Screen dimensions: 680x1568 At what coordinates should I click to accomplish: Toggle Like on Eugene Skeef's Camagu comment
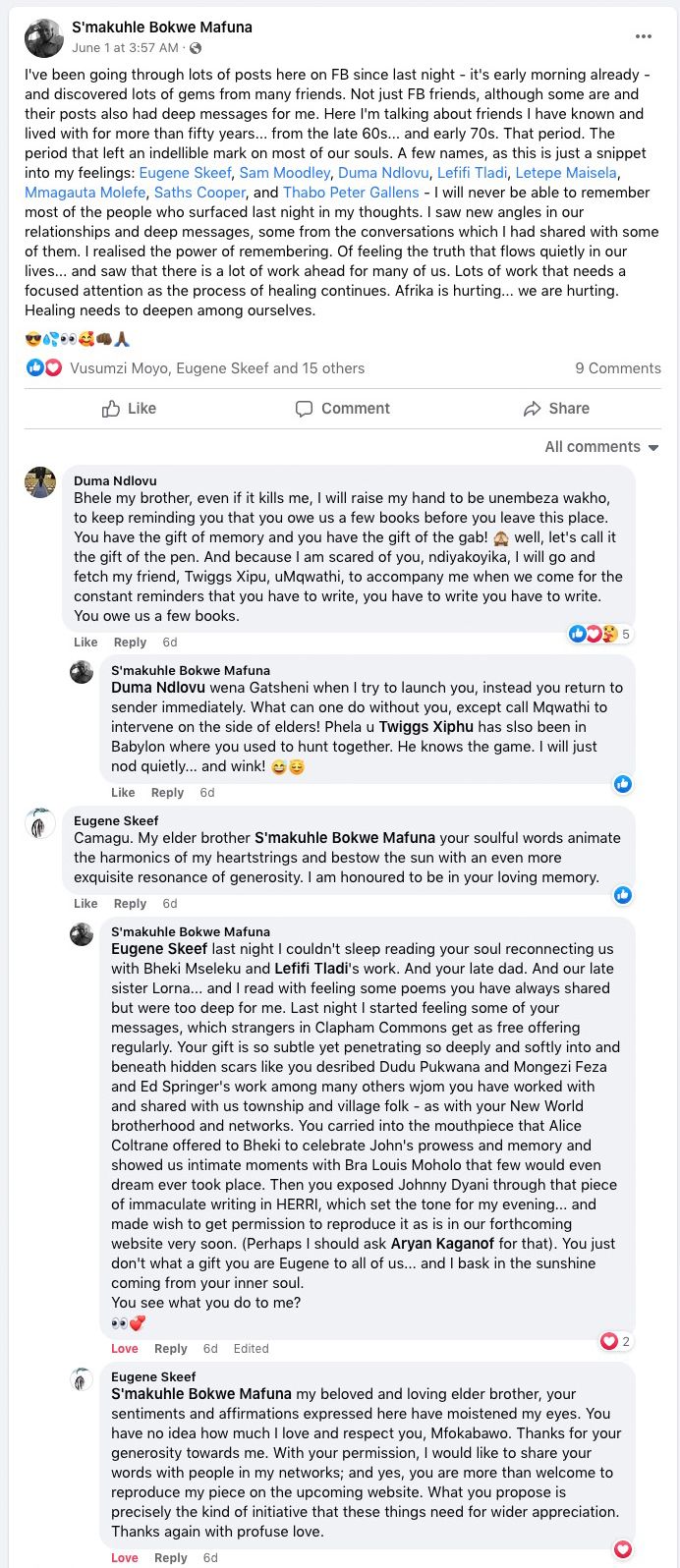pyautogui.click(x=85, y=904)
